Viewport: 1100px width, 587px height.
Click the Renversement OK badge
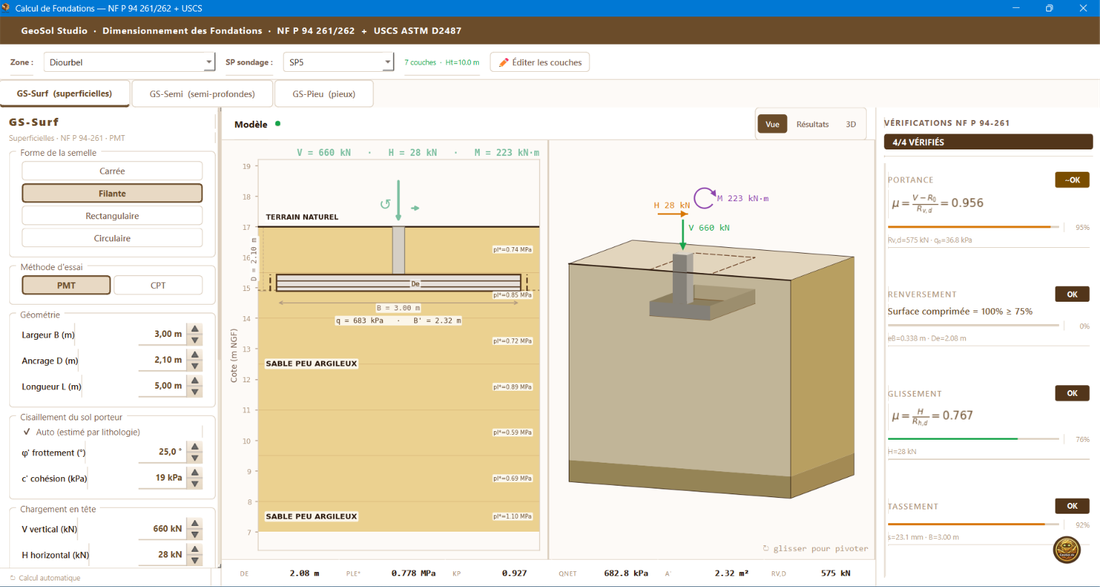[1072, 295]
